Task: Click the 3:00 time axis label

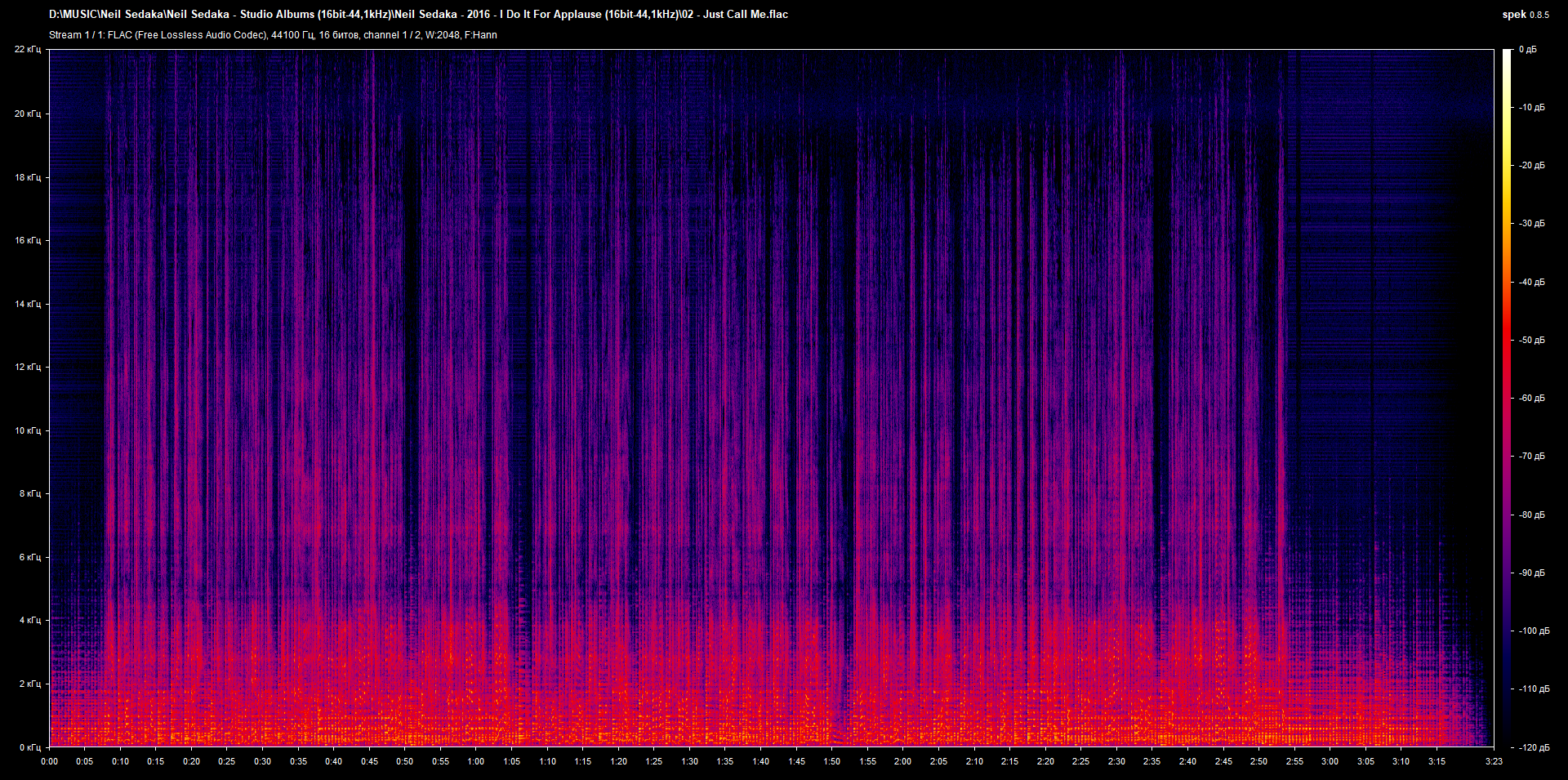Action: pyautogui.click(x=1330, y=761)
